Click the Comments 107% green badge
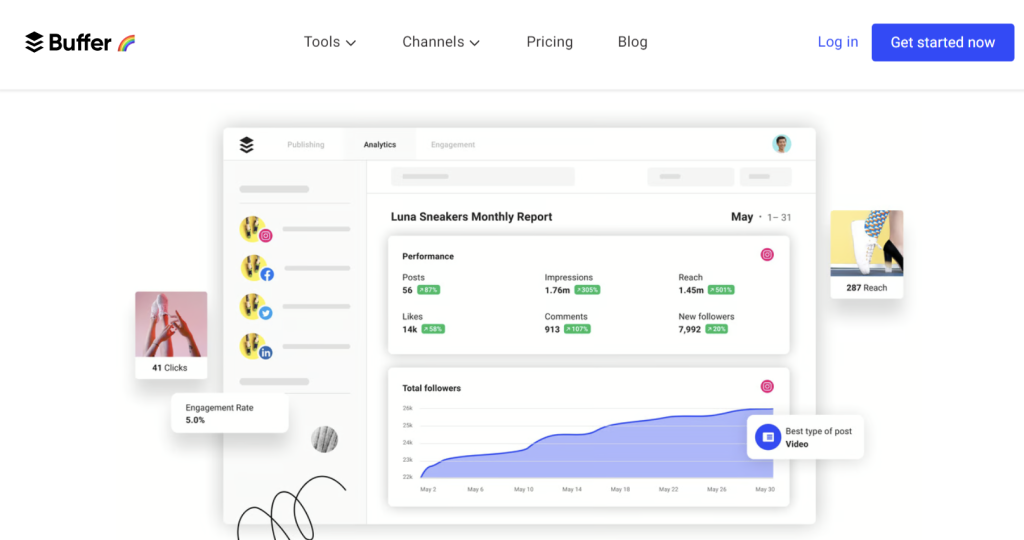The image size is (1024, 540). click(577, 329)
